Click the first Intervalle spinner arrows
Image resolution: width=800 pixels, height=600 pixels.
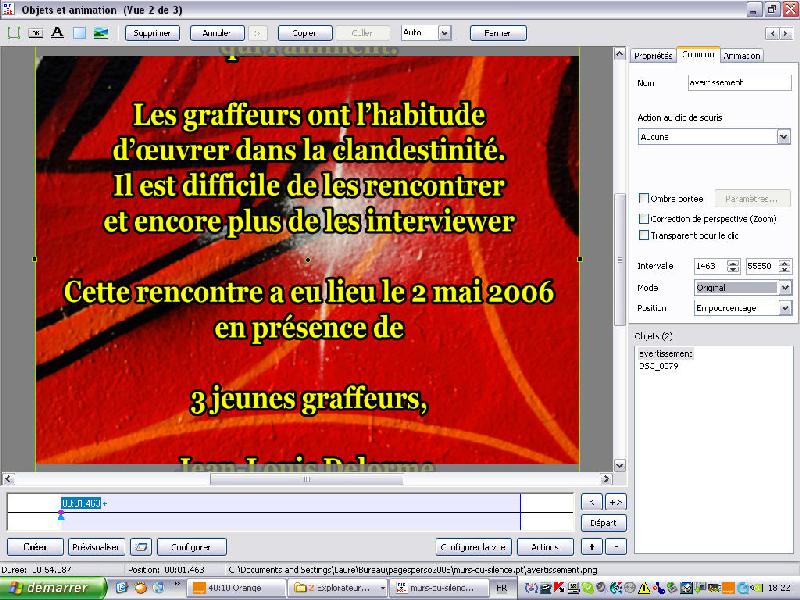click(733, 266)
